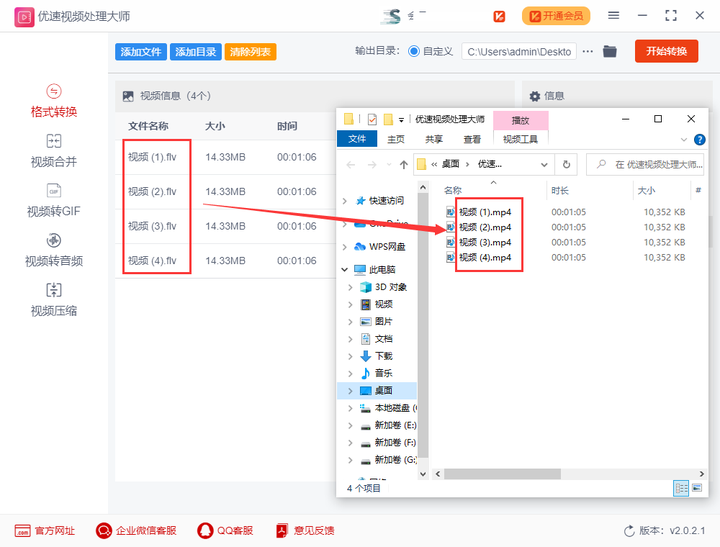Collapse 此电脑 in navigation tree
Viewport: 720px width, 547px height.
[345, 270]
